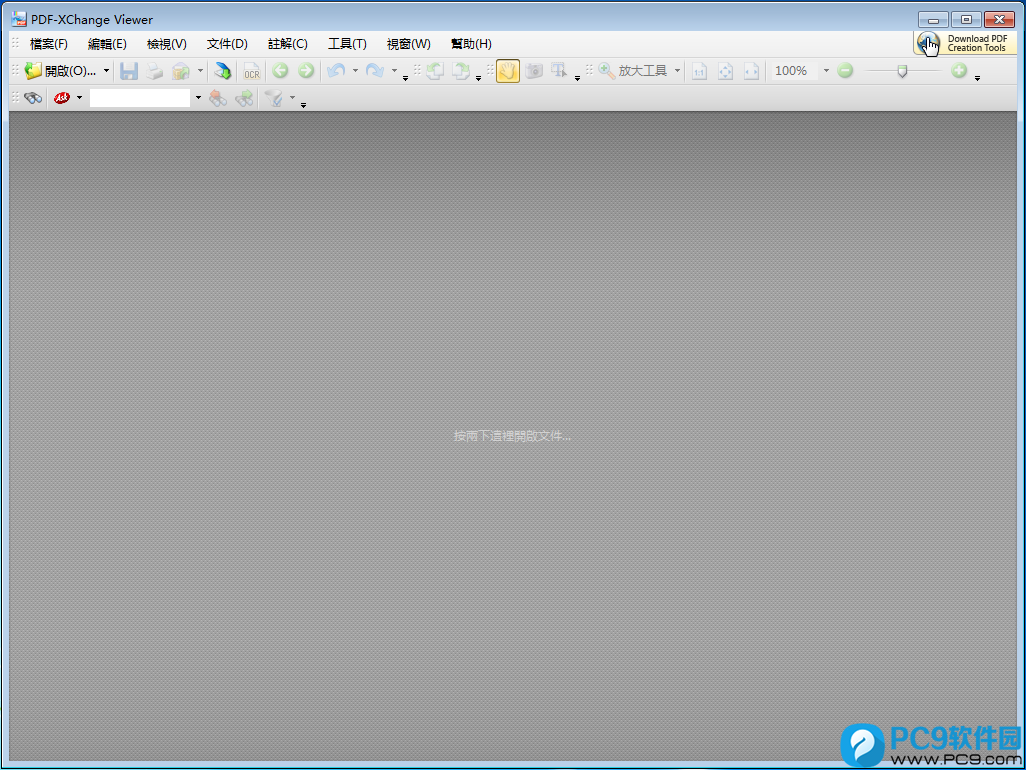Open overflow options after the Redo toolbar
The width and height of the screenshot is (1026, 770).
point(406,79)
